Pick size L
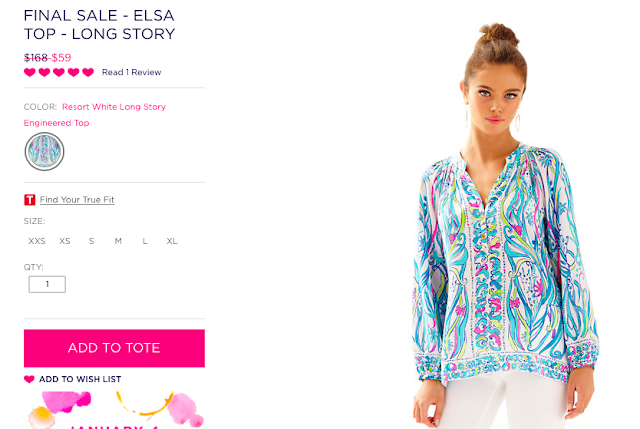The image size is (640, 429). pyautogui.click(x=145, y=241)
